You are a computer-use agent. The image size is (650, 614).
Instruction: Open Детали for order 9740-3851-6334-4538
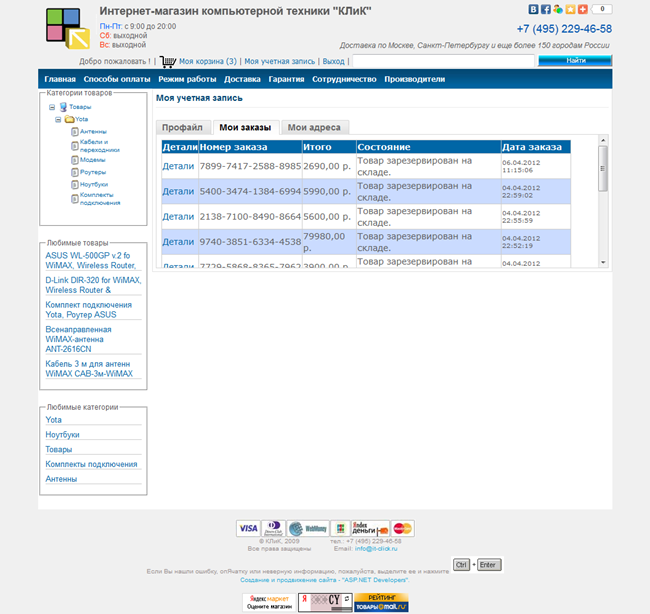click(178, 242)
